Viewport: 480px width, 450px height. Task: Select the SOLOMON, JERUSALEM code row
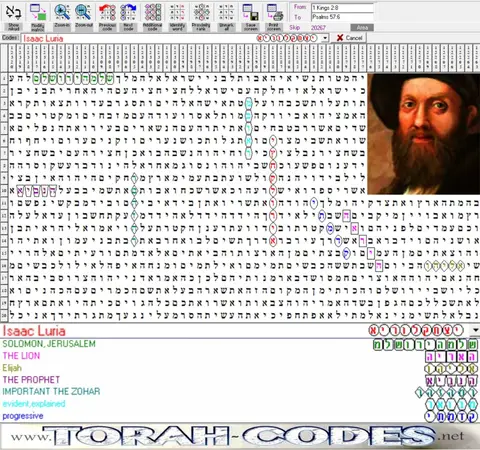click(x=240, y=344)
